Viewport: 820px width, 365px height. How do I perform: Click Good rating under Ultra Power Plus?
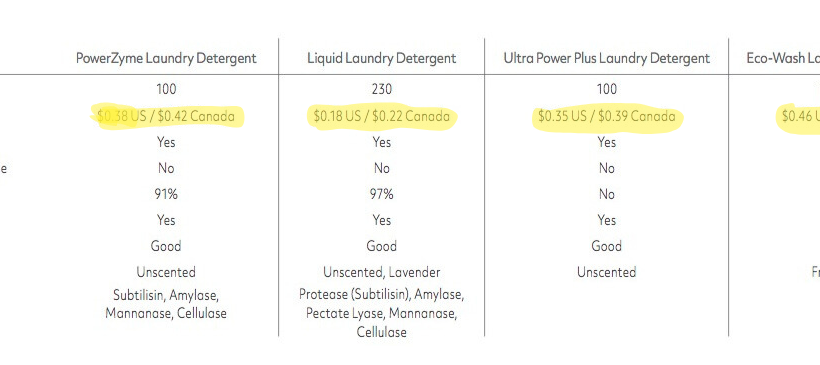607,246
